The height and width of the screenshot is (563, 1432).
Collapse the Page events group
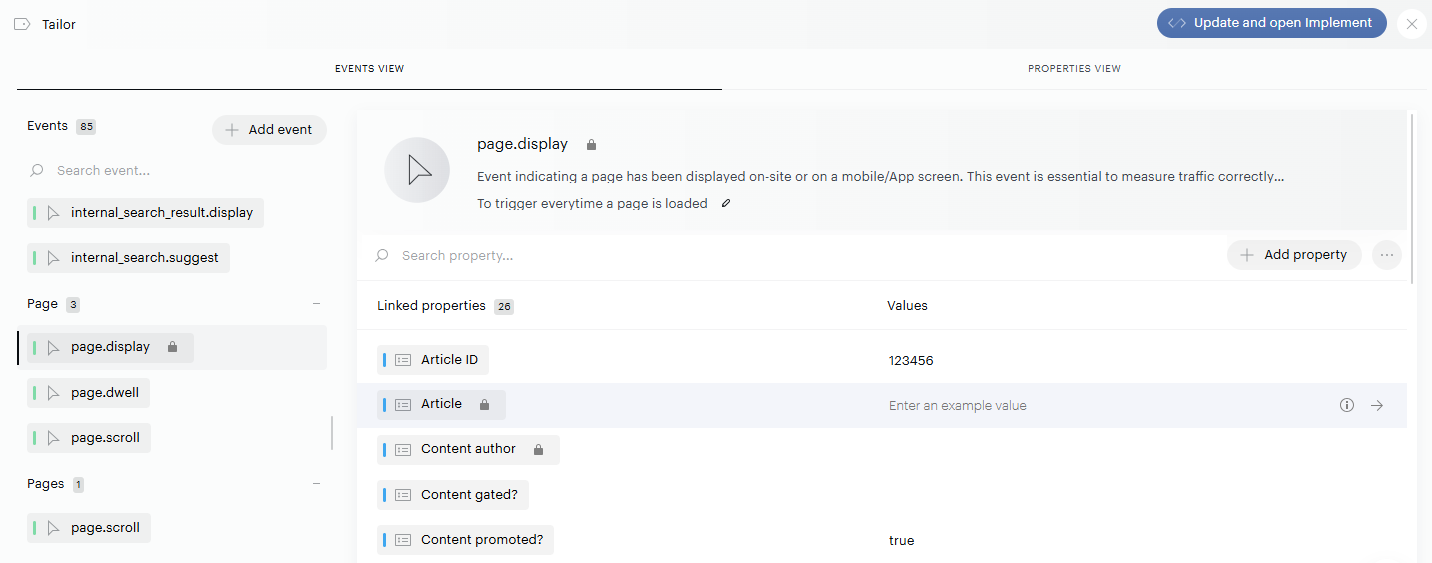(316, 304)
